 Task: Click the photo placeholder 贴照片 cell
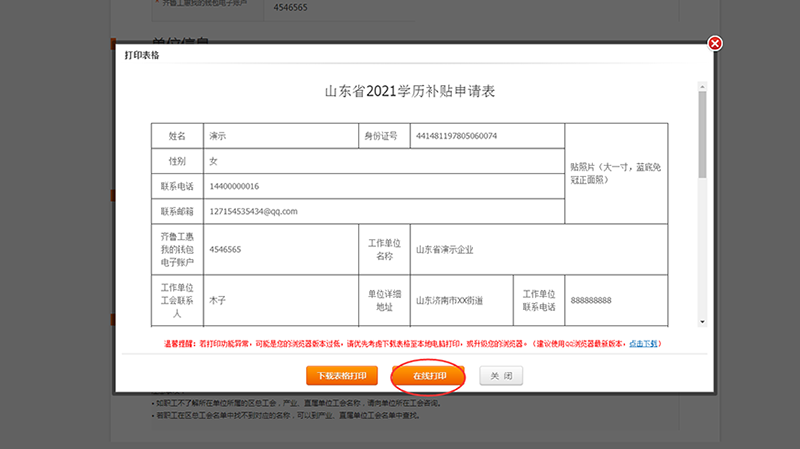[x=616, y=173]
